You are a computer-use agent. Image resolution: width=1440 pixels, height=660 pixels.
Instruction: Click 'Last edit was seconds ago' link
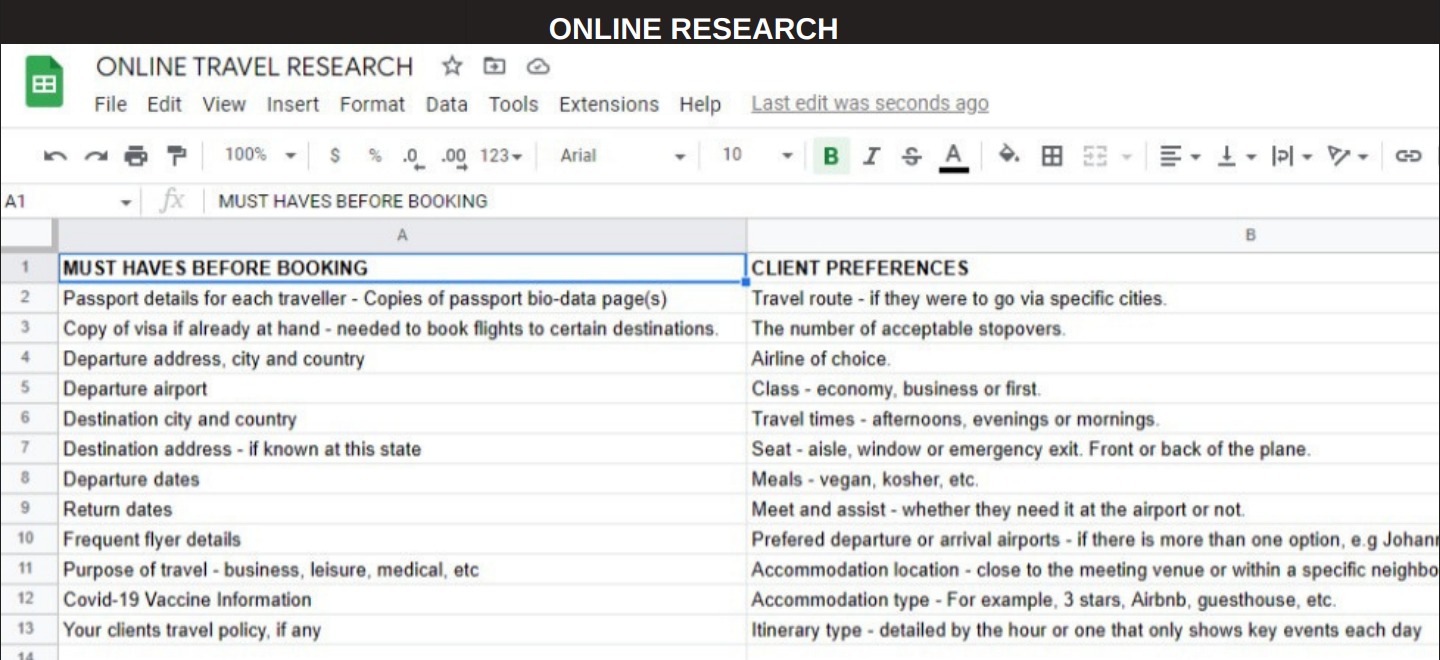869,104
